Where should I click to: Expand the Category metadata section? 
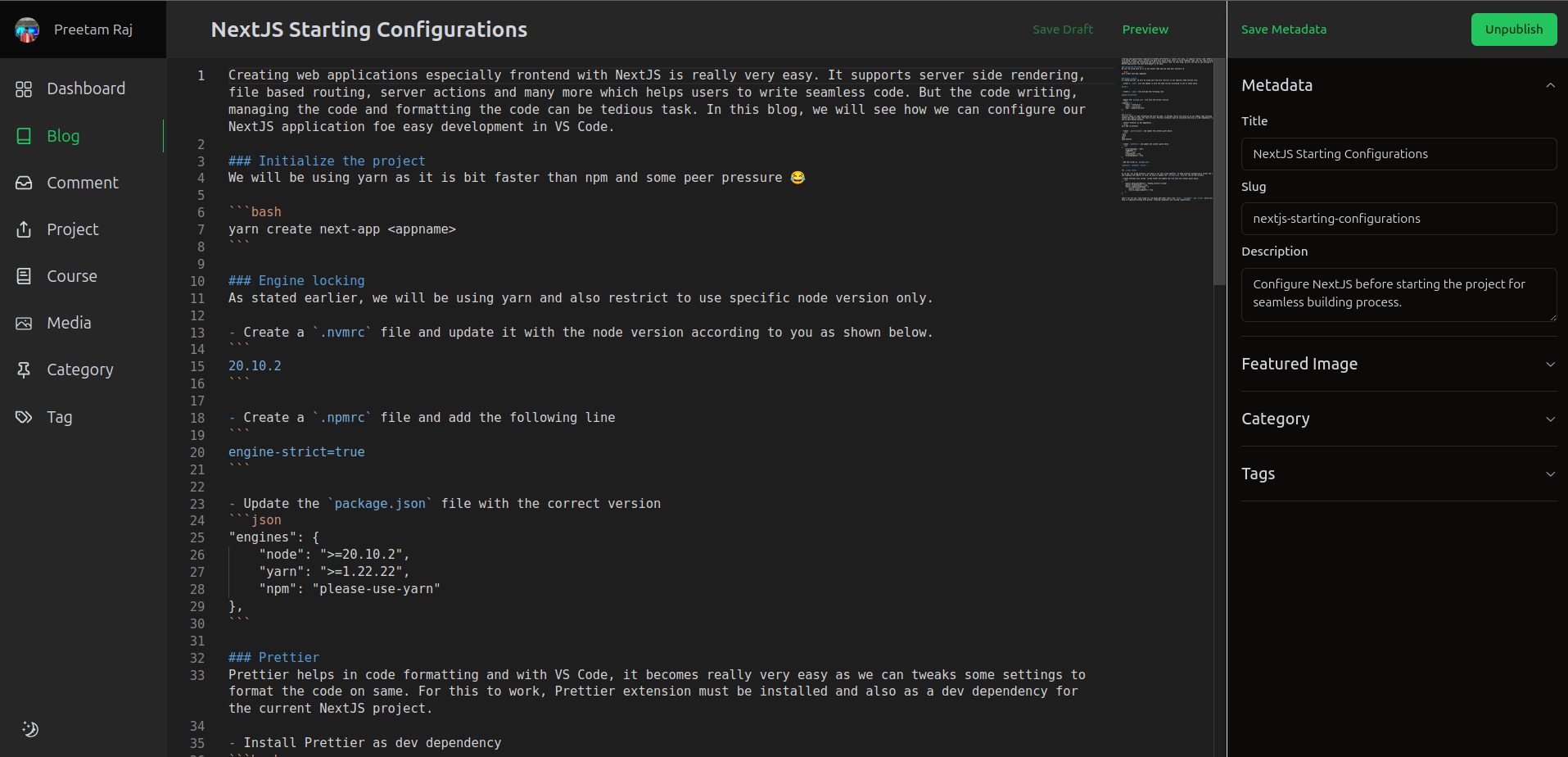click(1399, 419)
